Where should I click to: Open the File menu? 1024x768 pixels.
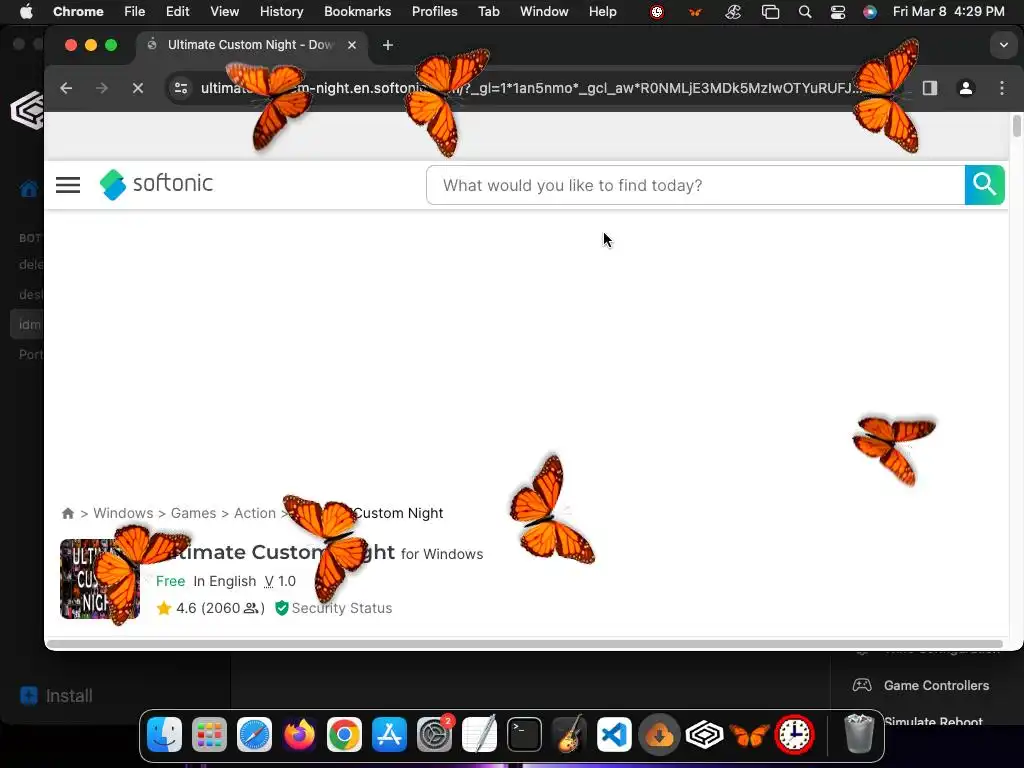pos(135,12)
